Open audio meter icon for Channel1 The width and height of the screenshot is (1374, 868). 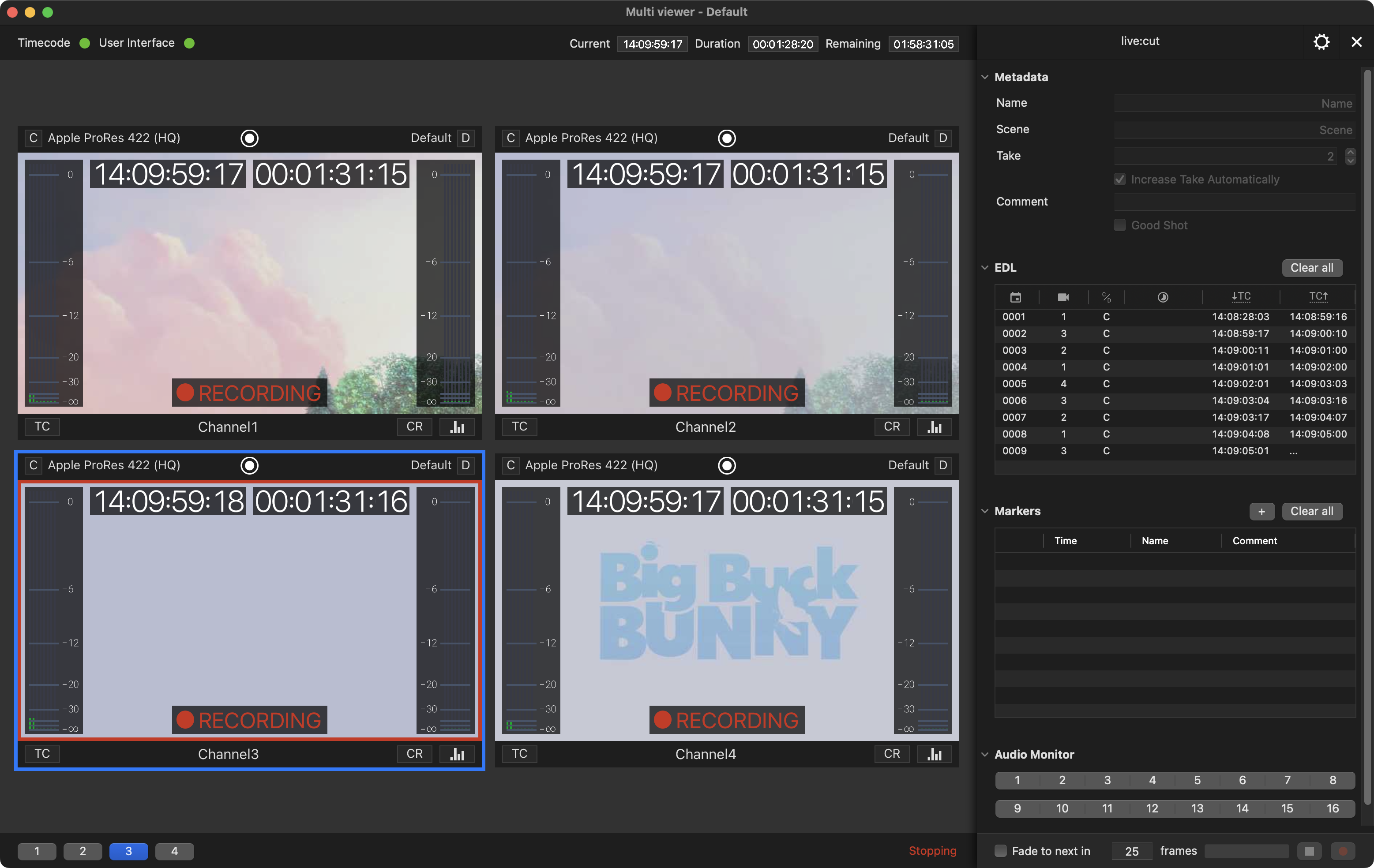coord(457,427)
